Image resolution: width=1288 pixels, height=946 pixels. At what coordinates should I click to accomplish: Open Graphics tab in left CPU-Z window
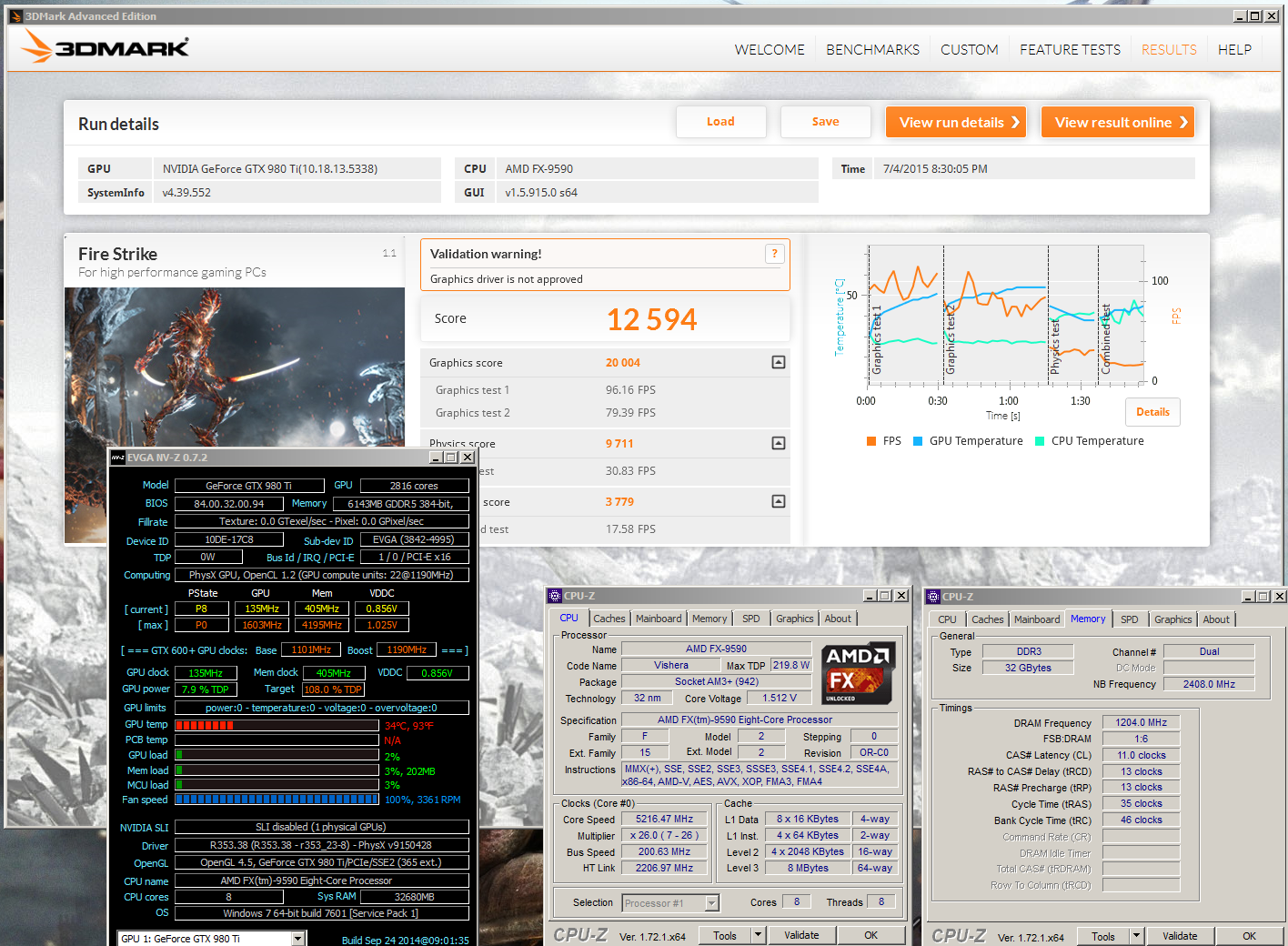point(794,619)
